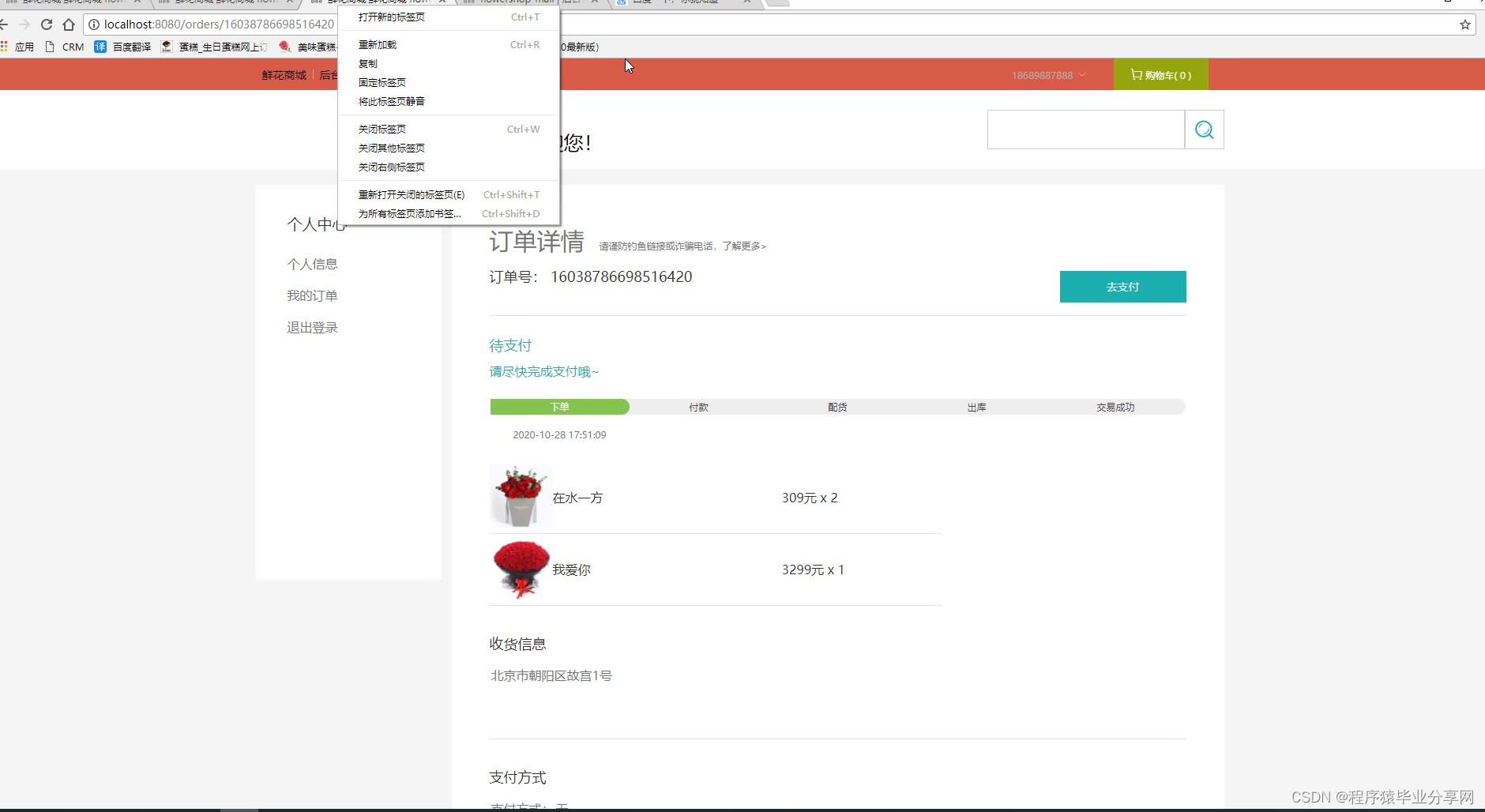Open the 在水一方 flower thumbnail
1485x812 pixels.
(x=521, y=496)
